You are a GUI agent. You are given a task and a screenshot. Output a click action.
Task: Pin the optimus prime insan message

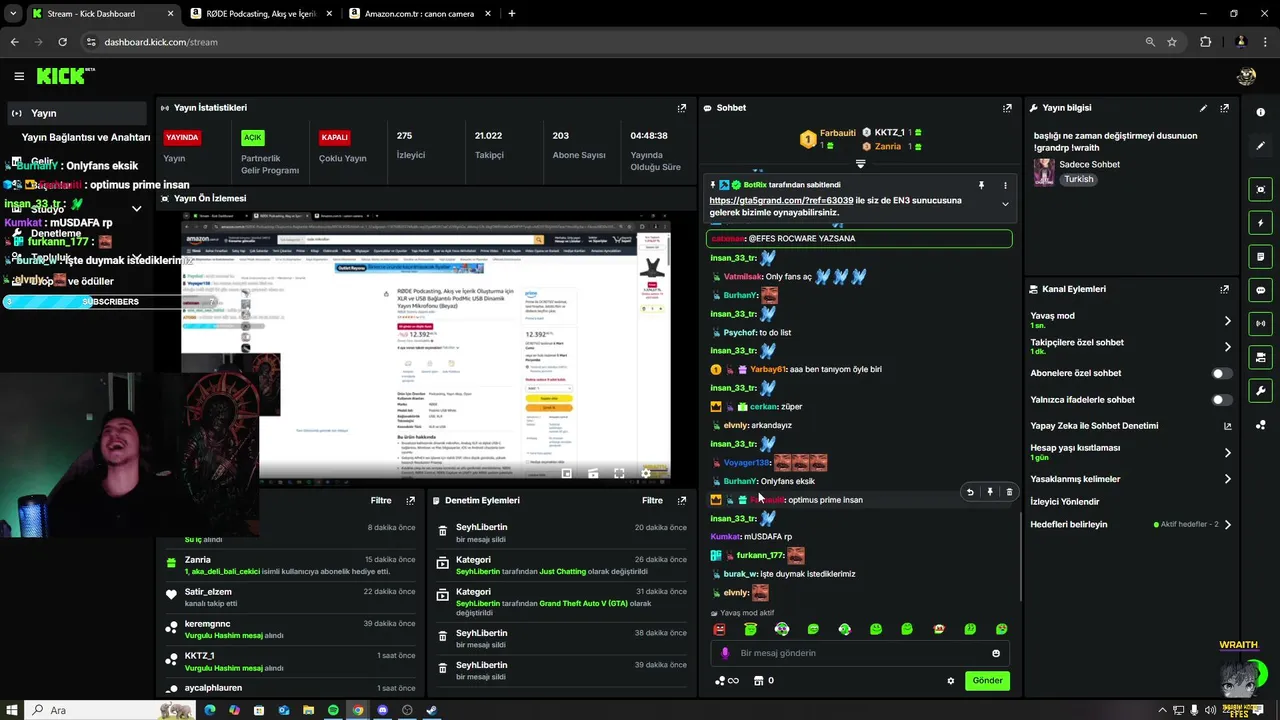990,492
